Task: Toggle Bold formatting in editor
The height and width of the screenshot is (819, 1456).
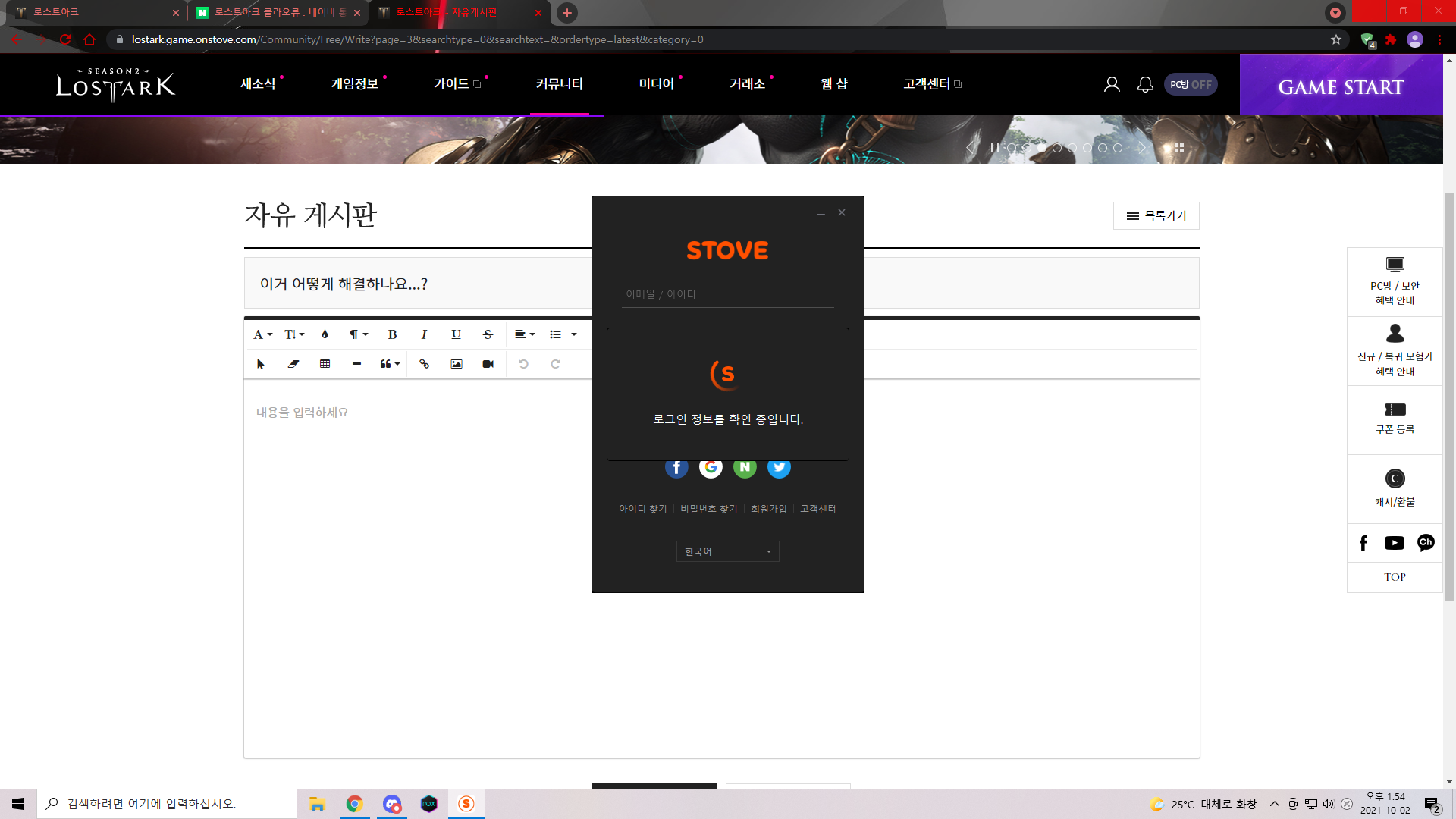Action: coord(392,334)
